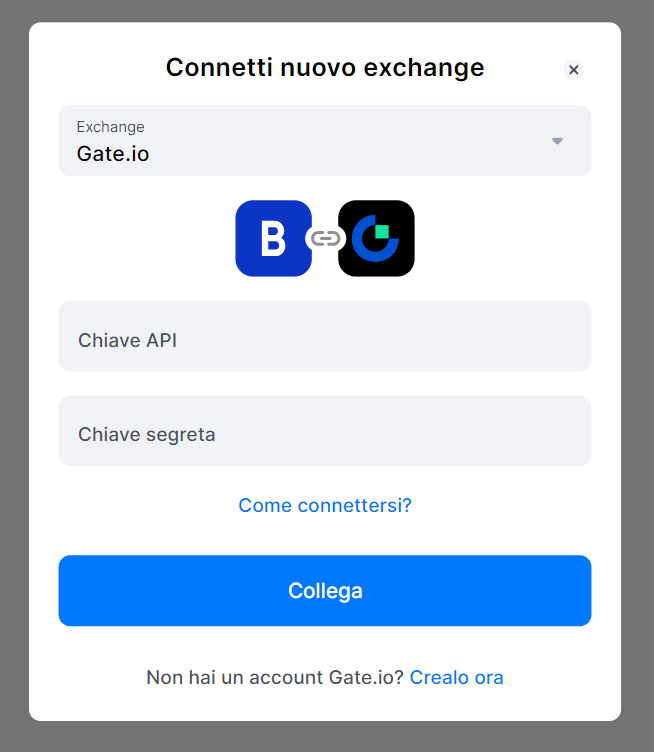The height and width of the screenshot is (752, 654).
Task: Open the Exchange selector showing Gate.io
Action: 324,141
